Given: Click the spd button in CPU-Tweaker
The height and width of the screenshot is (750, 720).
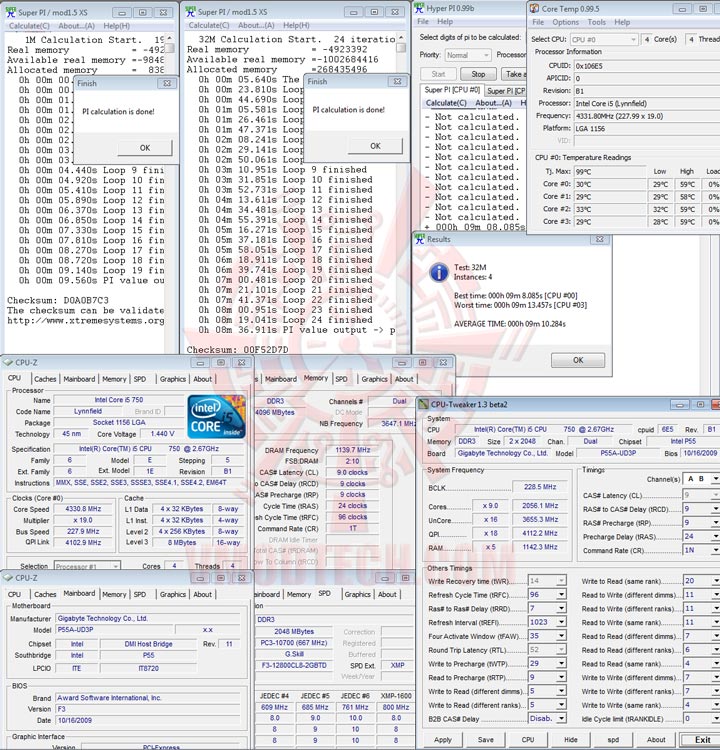Looking at the screenshot, I should tap(613, 739).
